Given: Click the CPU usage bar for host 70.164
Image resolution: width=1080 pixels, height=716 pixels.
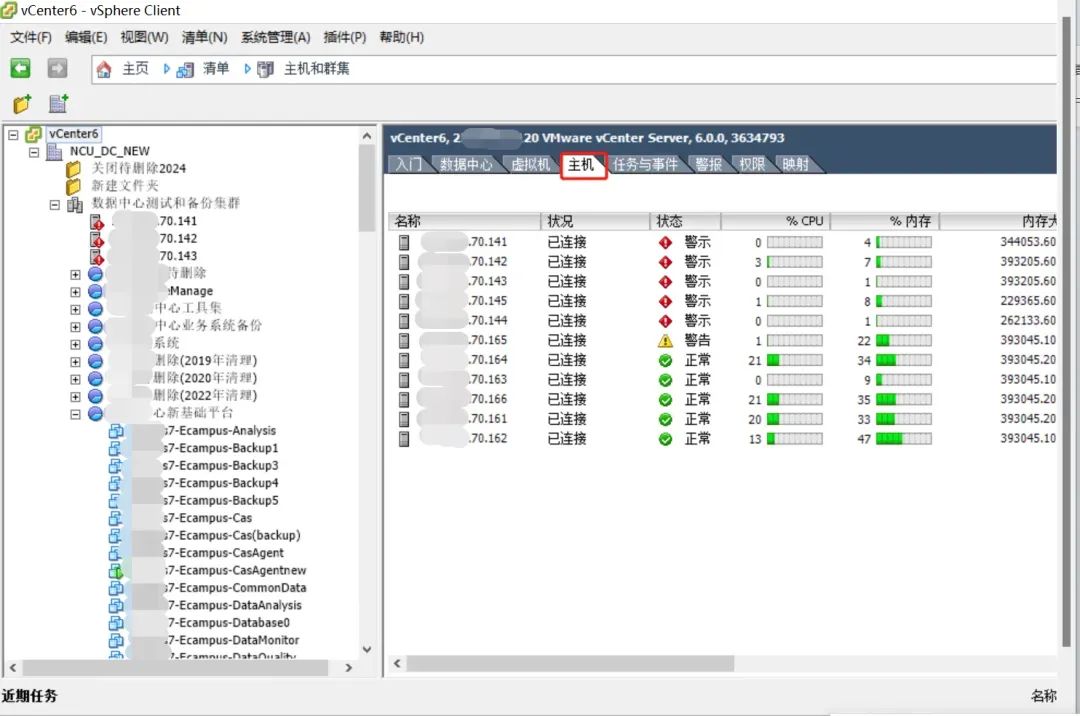Looking at the screenshot, I should 795,360.
